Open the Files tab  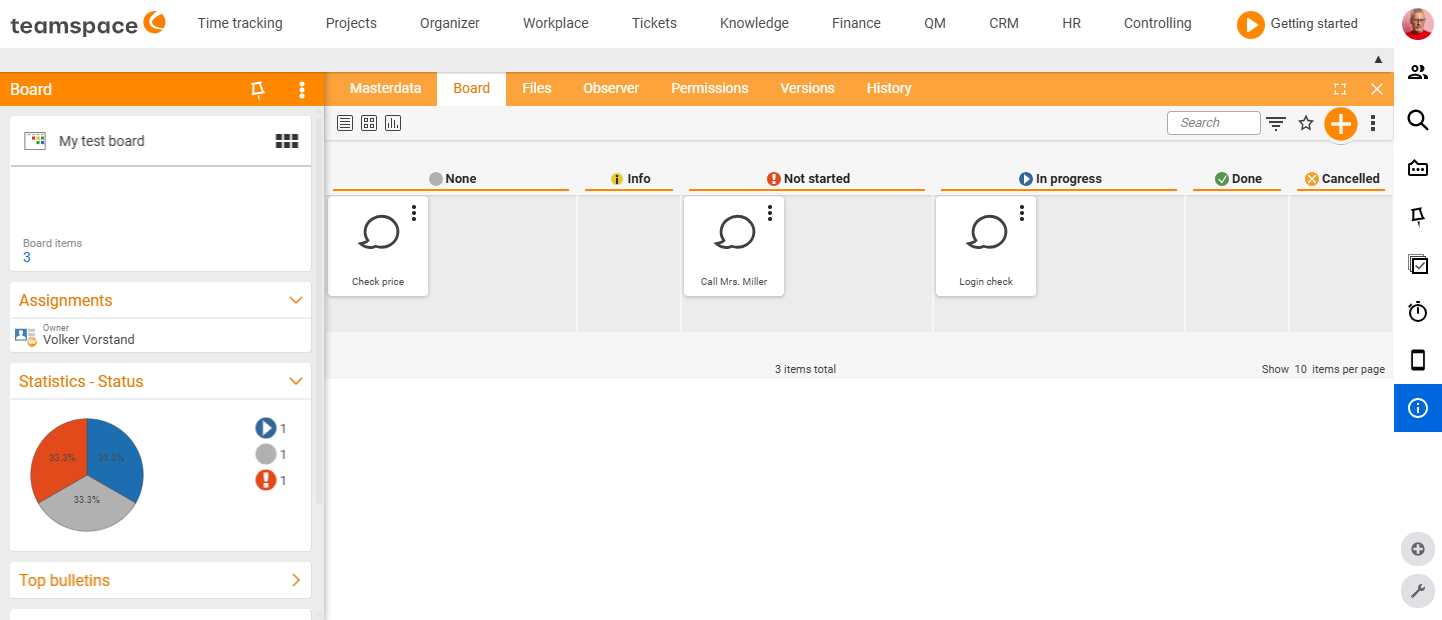[x=537, y=88]
